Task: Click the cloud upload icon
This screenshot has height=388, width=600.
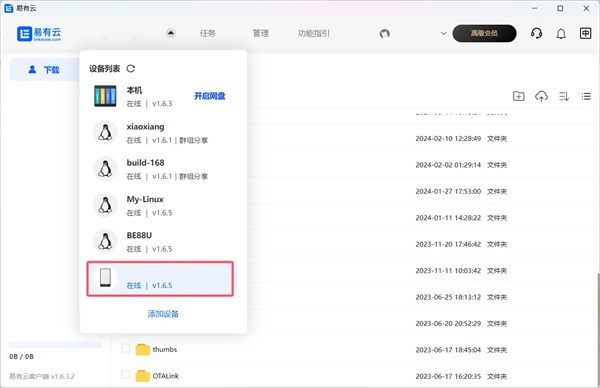Action: [x=541, y=96]
